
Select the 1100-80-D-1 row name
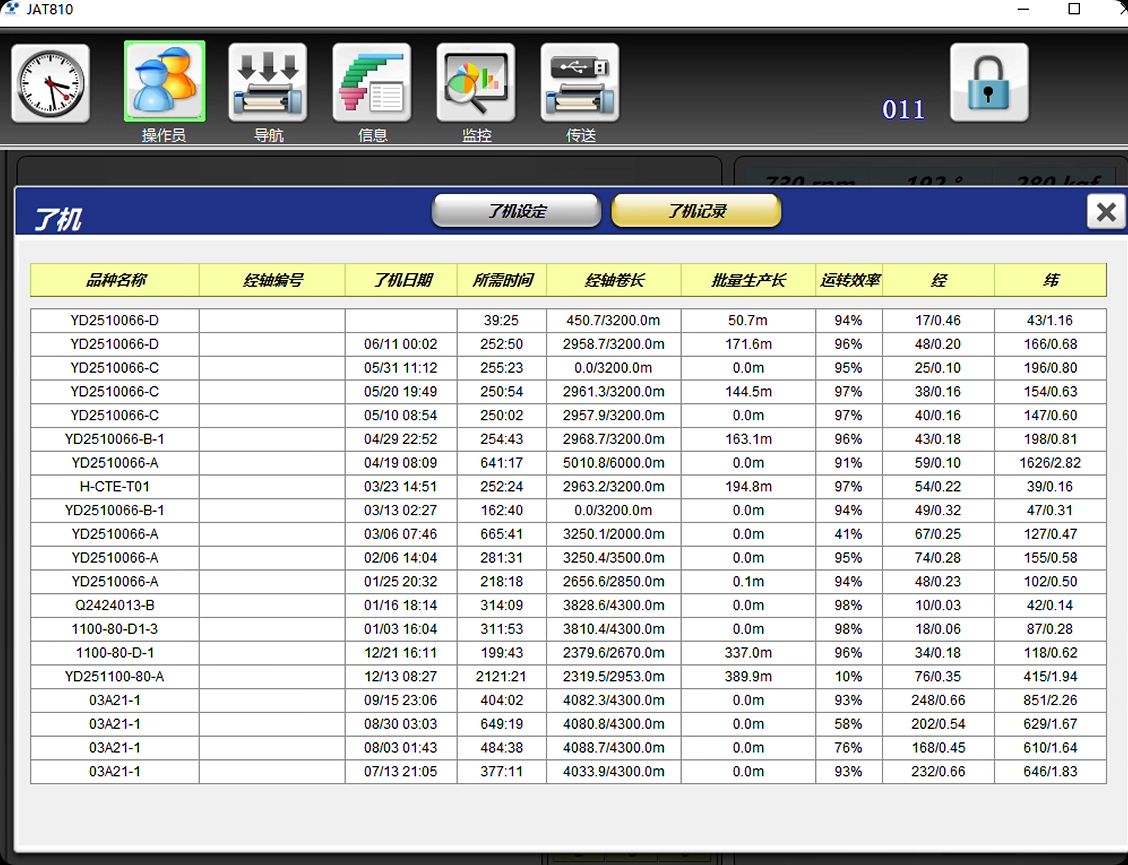click(x=115, y=653)
